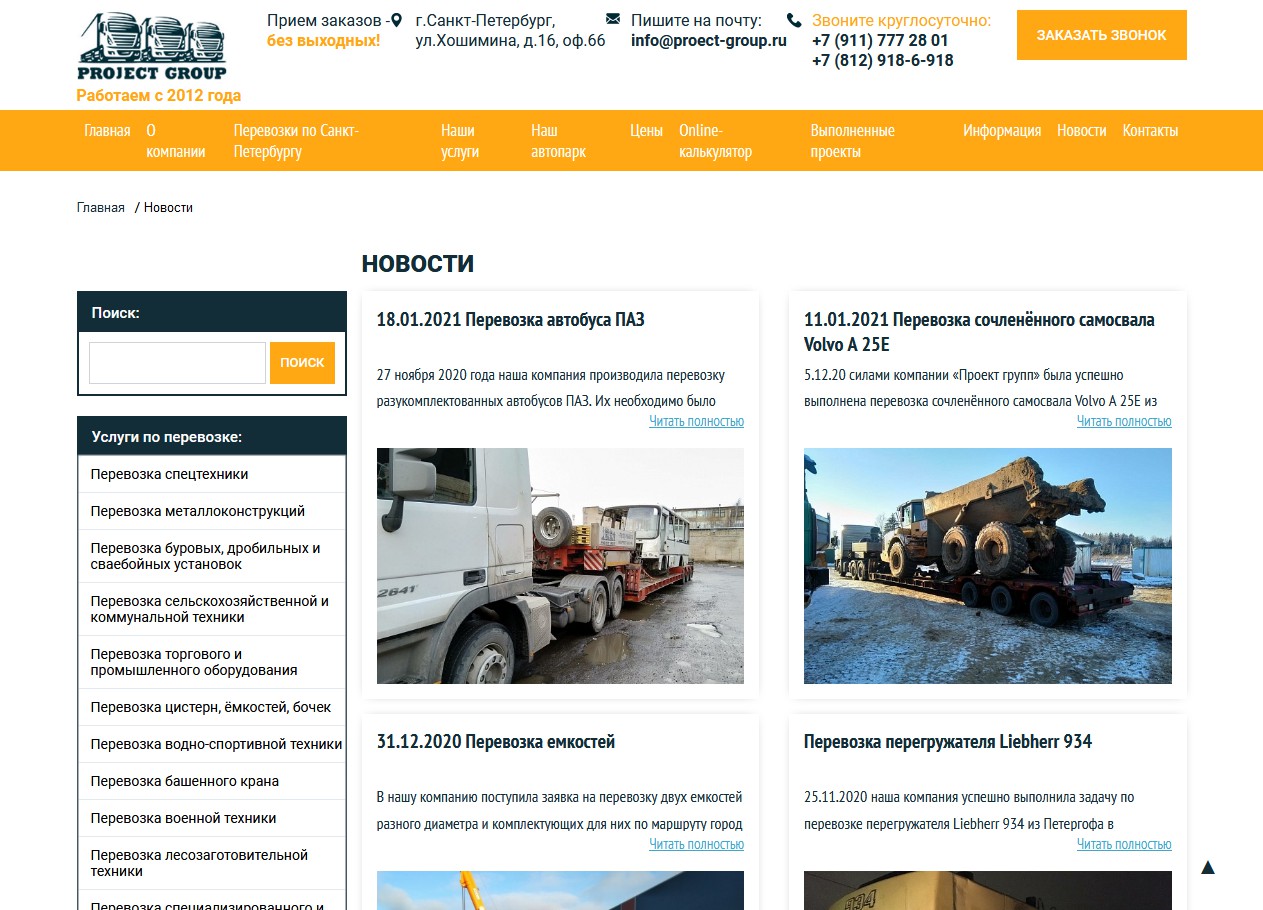The height and width of the screenshot is (910, 1263).
Task: Click the scroll-to-top arrow icon
Action: tap(1207, 867)
